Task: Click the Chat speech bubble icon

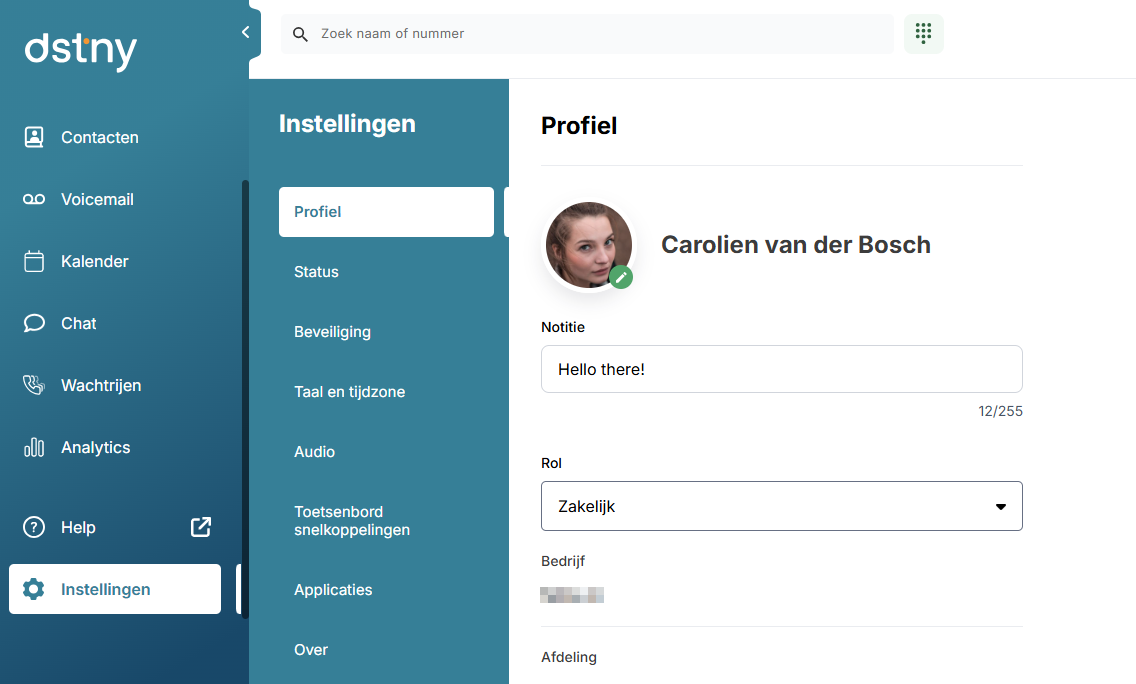Action: 34,323
